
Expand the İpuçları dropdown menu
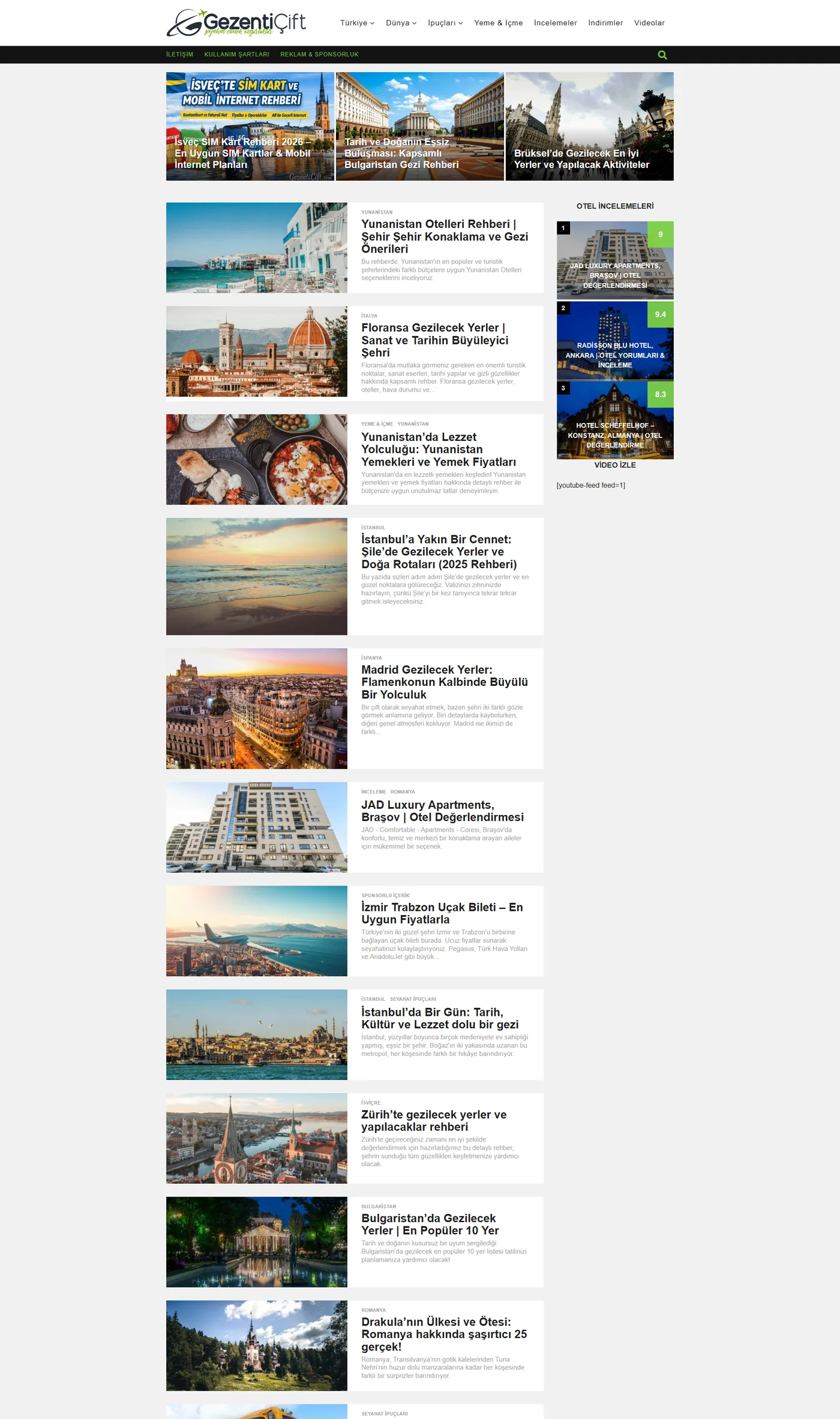click(x=445, y=23)
